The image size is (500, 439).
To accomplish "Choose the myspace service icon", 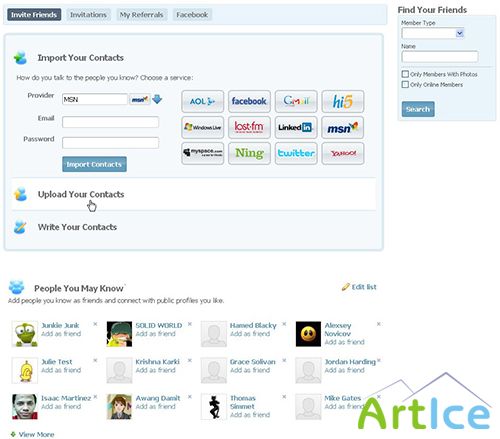I will pyautogui.click(x=202, y=153).
